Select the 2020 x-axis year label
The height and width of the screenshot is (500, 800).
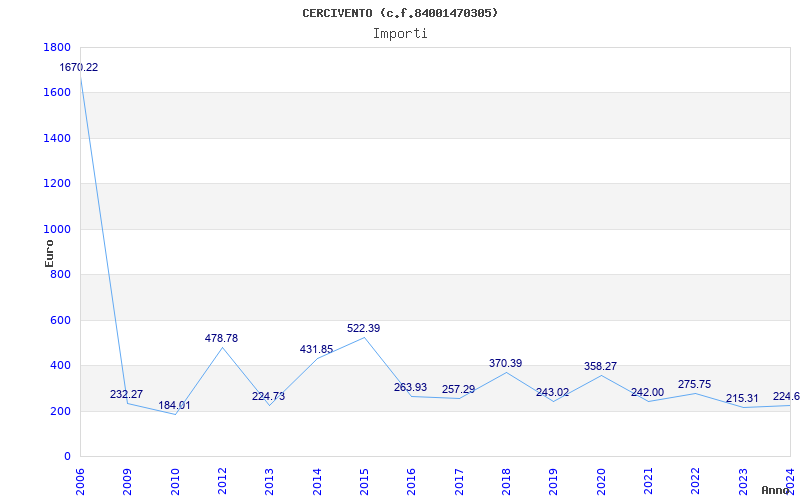[601, 481]
